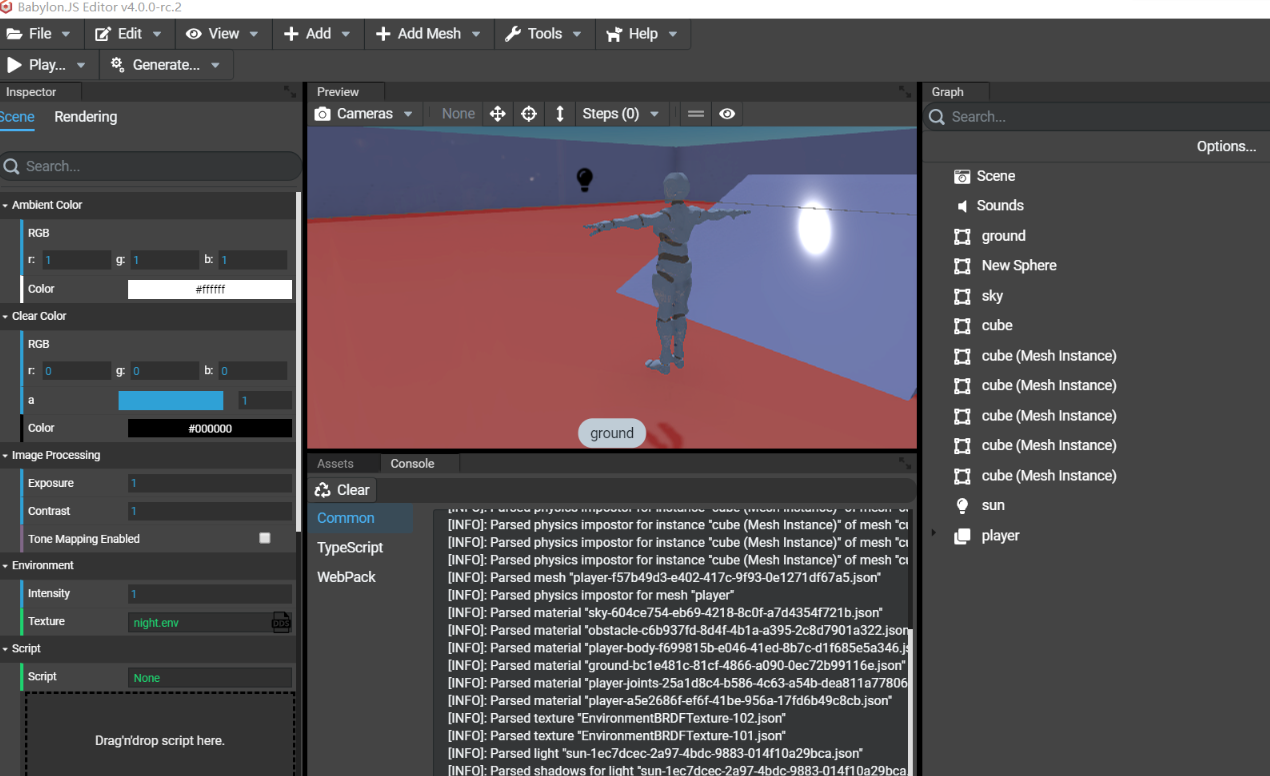Select the scaling gizmo in the Preview toolbar
The image size is (1270, 776).
tap(560, 113)
